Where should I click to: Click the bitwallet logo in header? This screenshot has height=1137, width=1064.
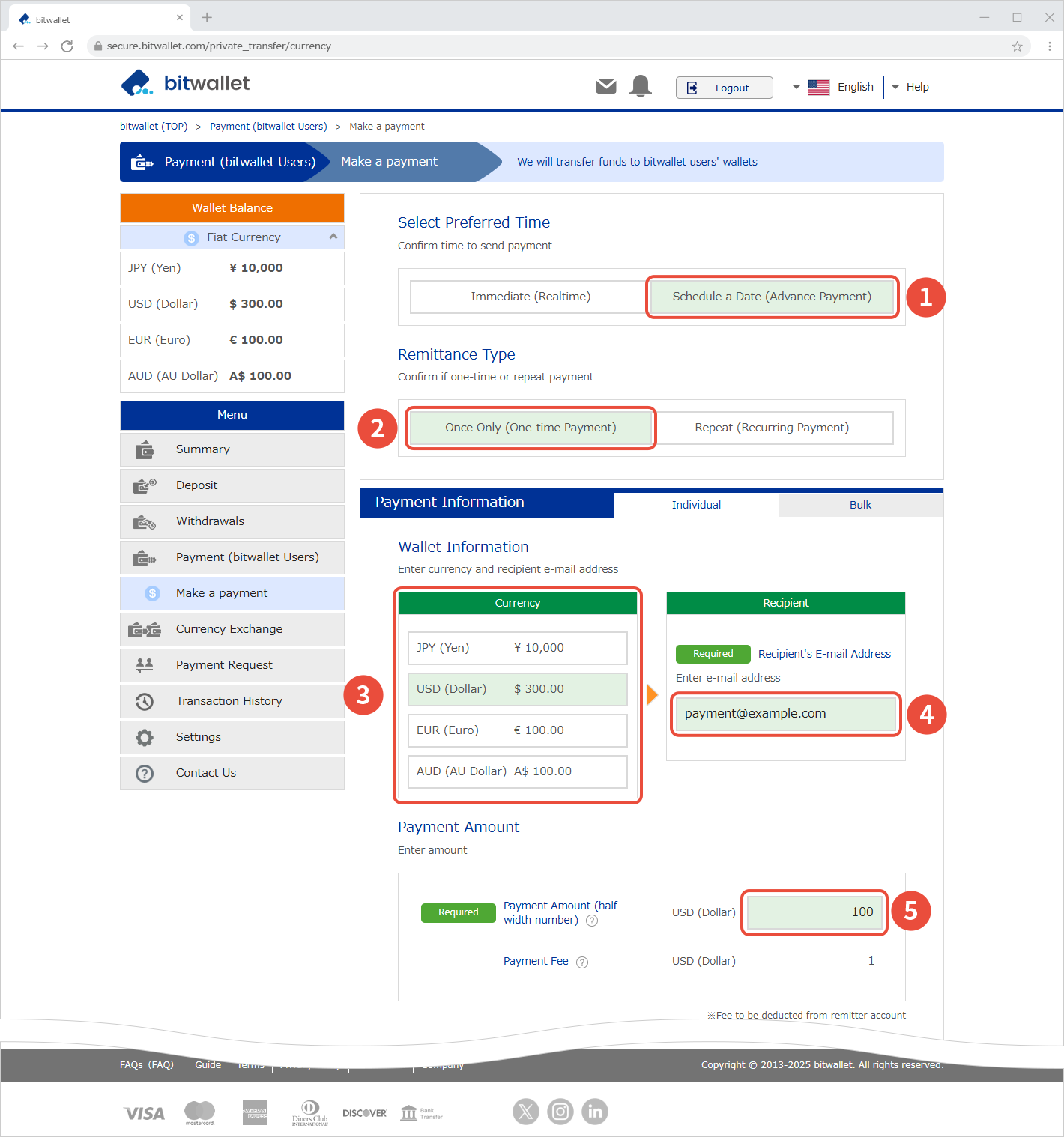point(185,83)
